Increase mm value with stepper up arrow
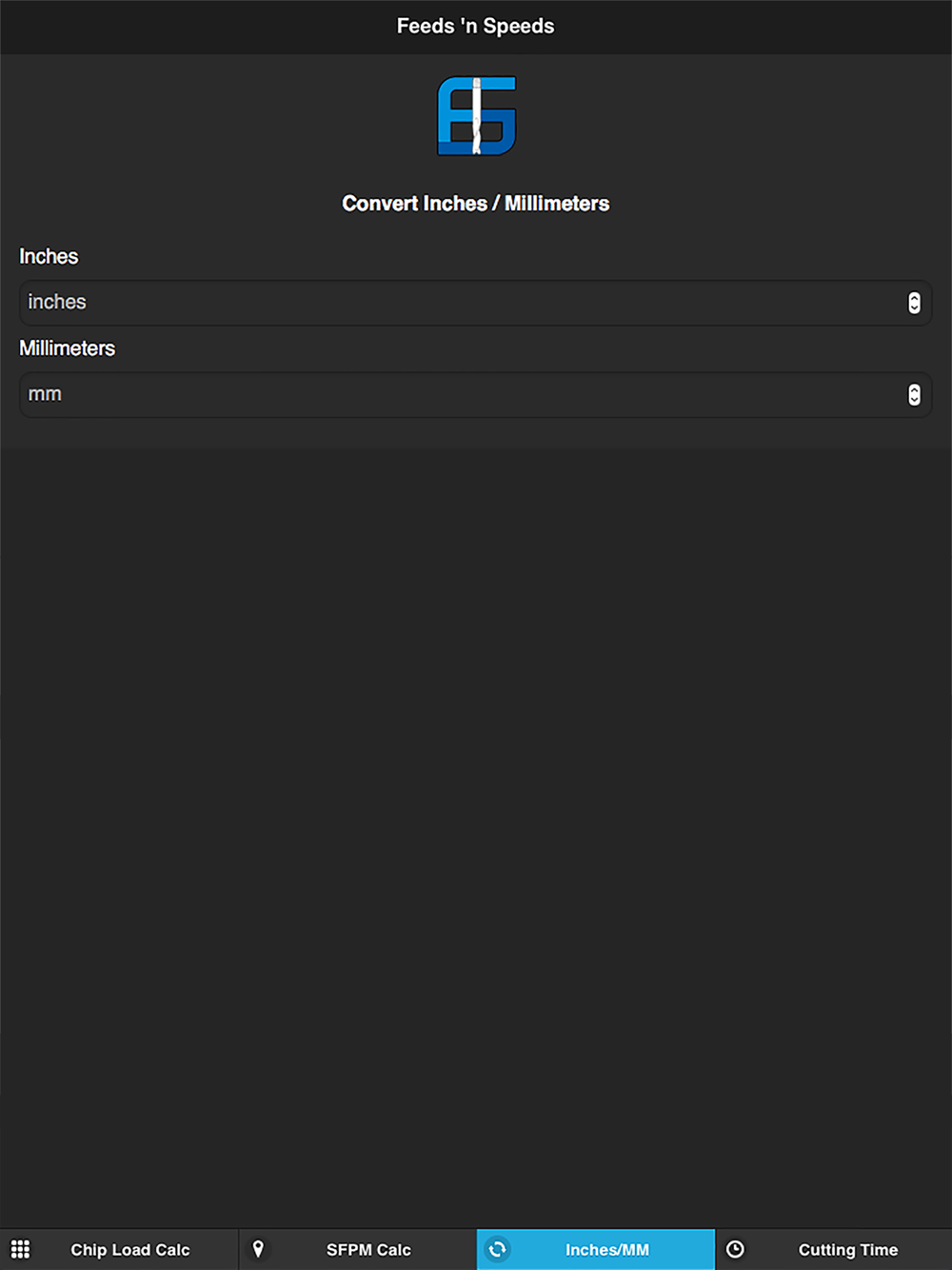Viewport: 952px width, 1270px height. click(914, 388)
